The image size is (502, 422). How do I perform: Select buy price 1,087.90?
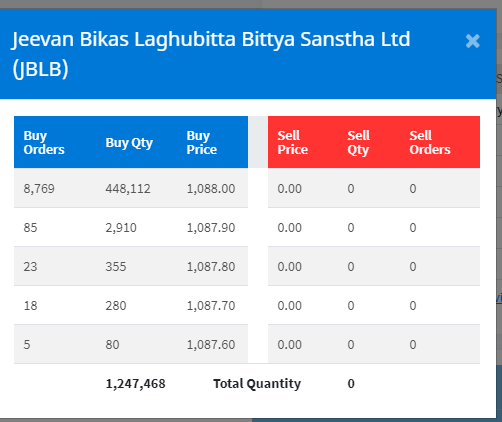click(x=211, y=228)
